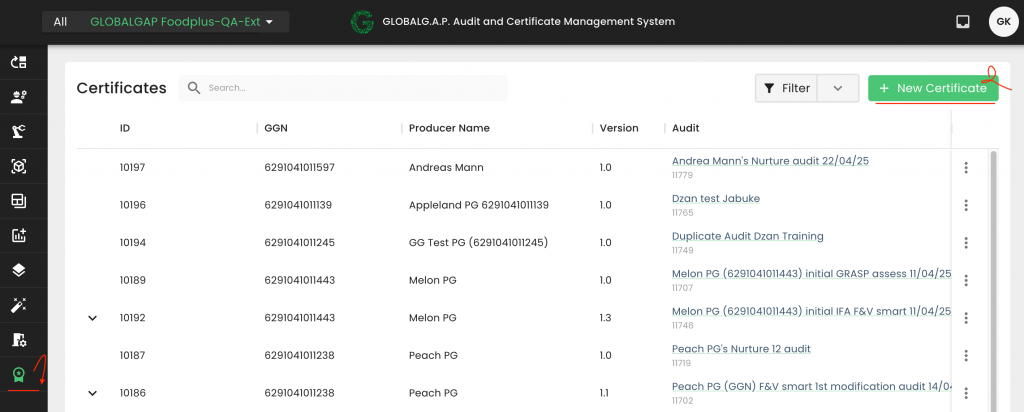Open Duplicate Audit Dzan Training link
The width and height of the screenshot is (1024, 412).
pos(747,236)
